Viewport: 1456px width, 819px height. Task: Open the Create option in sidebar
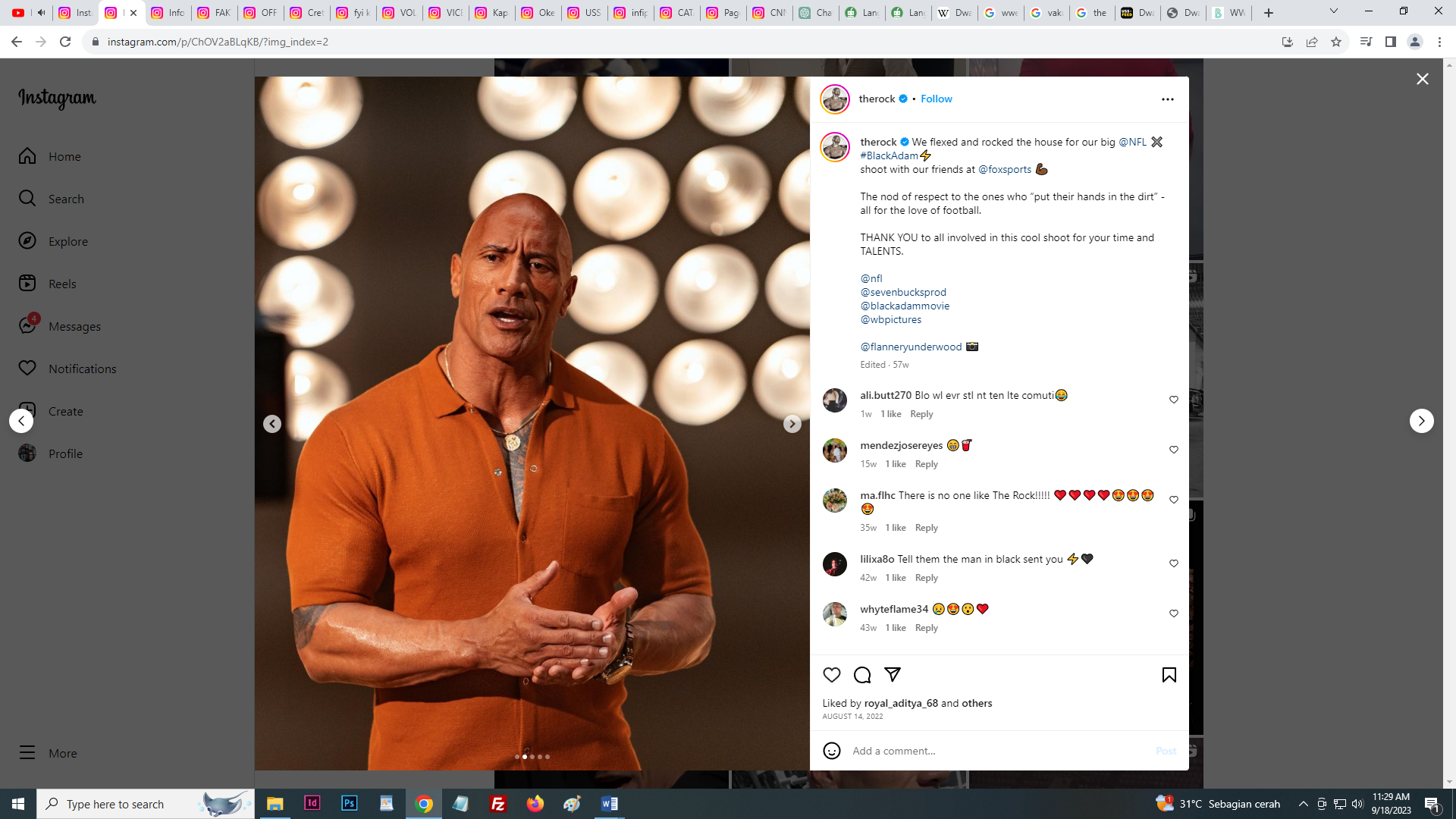[51, 411]
